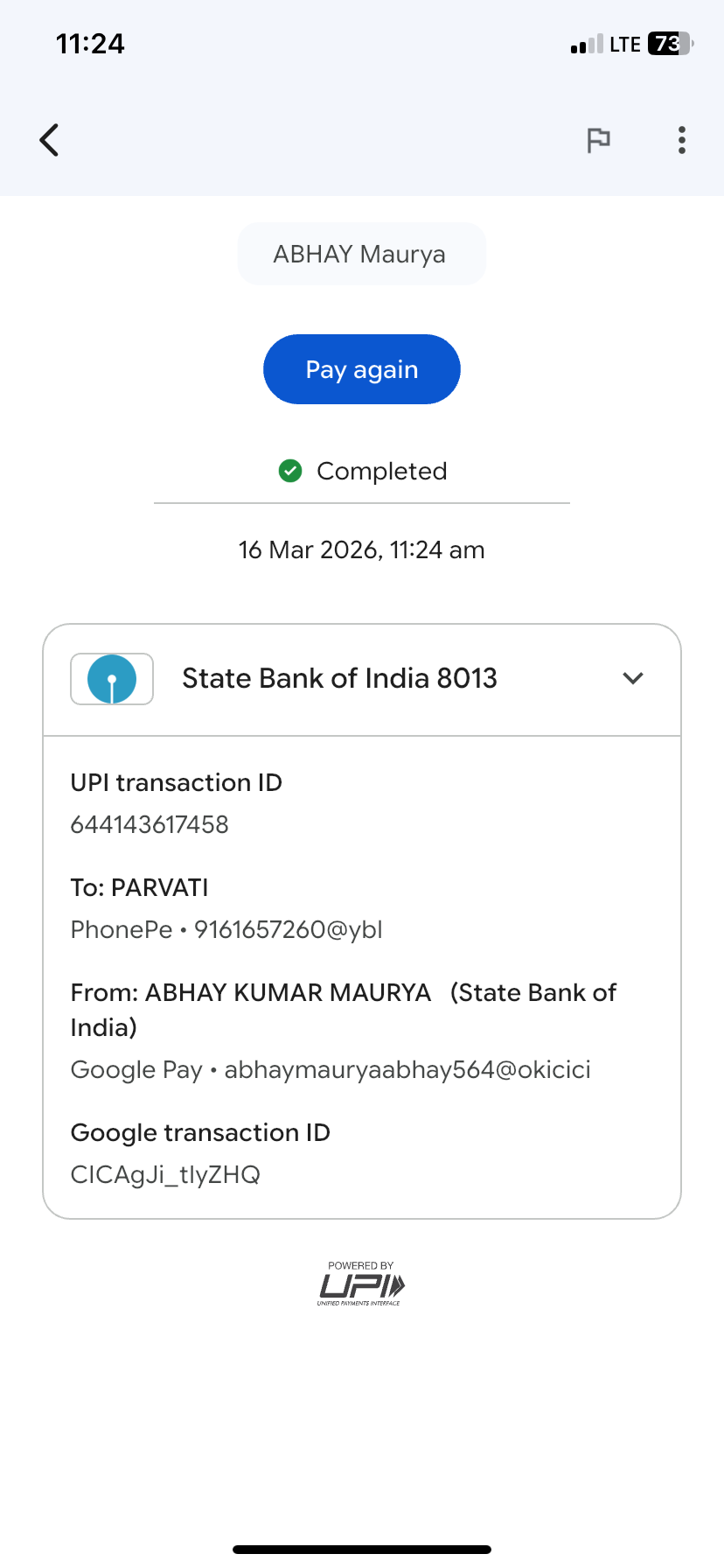Tap the PhonePe 9161657260@ybl UPI address
This screenshot has width=724, height=1568.
[226, 929]
